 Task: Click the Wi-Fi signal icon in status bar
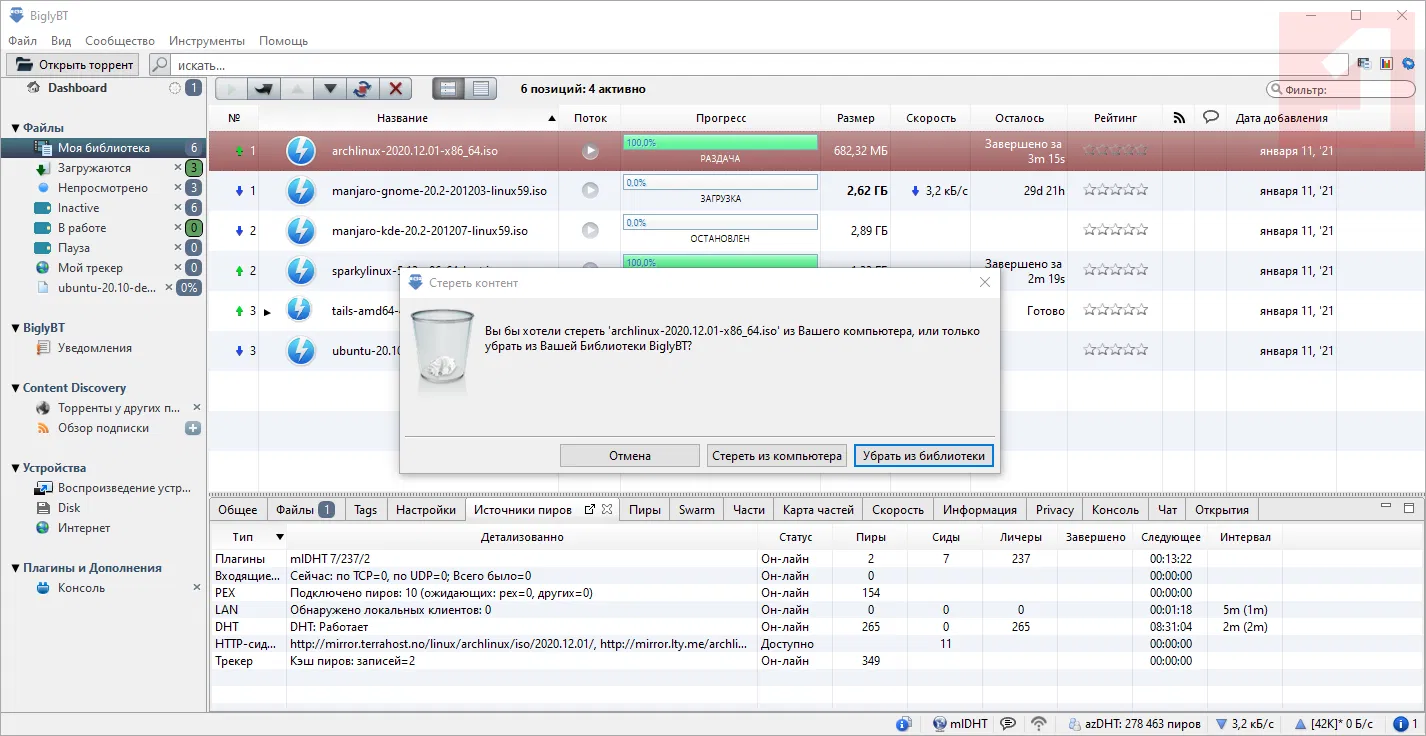click(x=1039, y=724)
